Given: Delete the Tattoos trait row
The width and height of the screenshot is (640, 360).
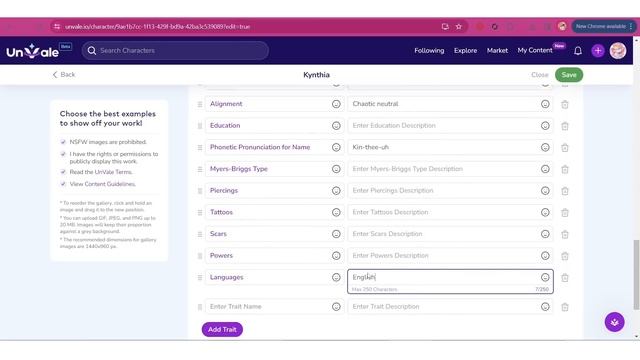Looking at the screenshot, I should click(565, 213).
